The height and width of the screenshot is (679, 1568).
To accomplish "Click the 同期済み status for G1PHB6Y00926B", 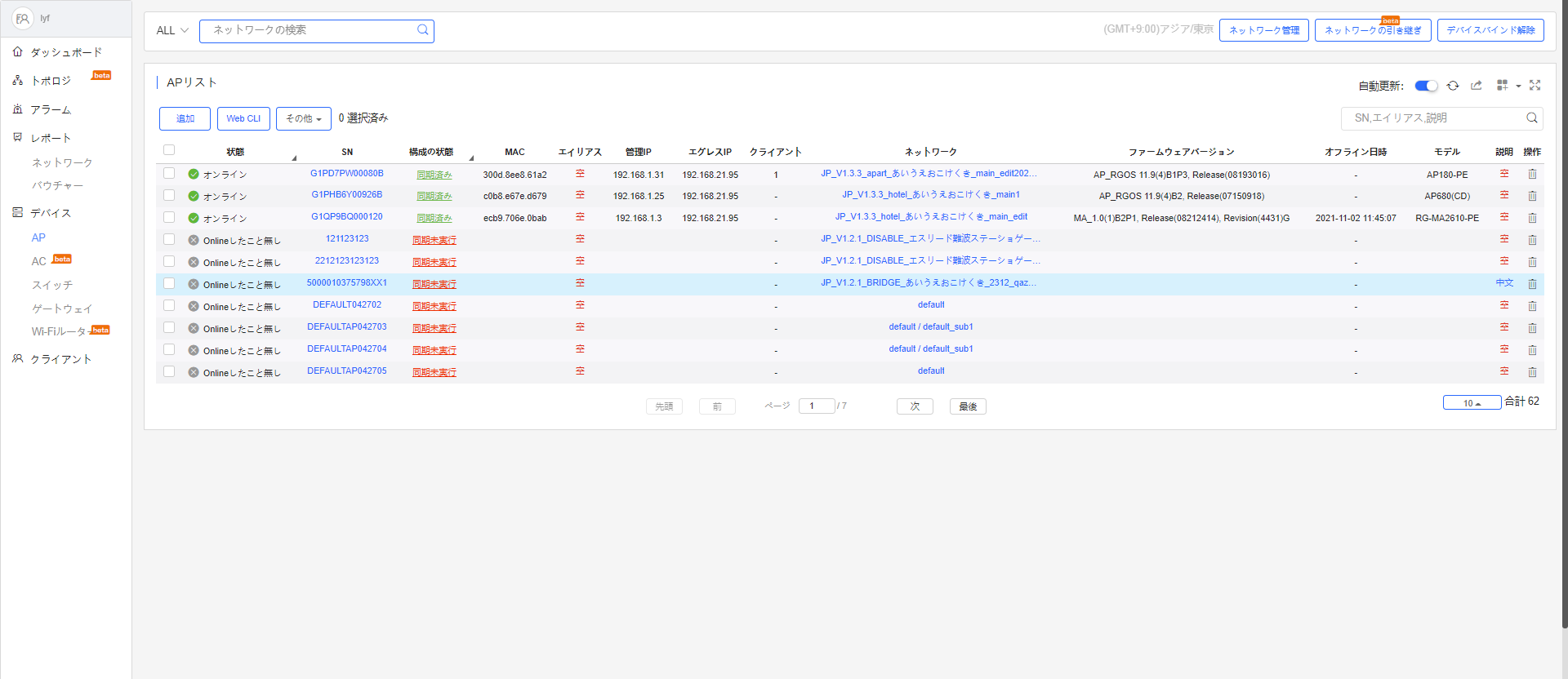I will pos(434,196).
